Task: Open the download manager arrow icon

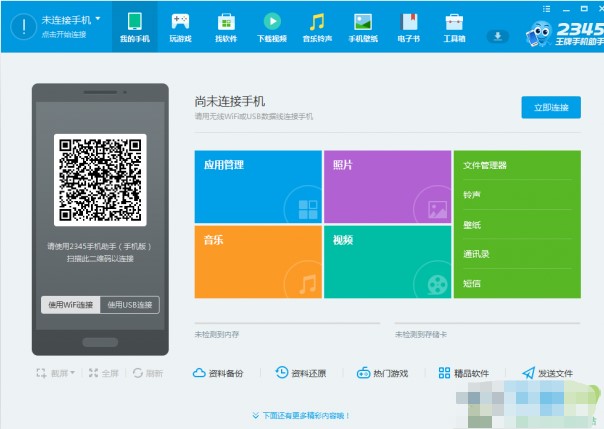Action: coord(497,36)
